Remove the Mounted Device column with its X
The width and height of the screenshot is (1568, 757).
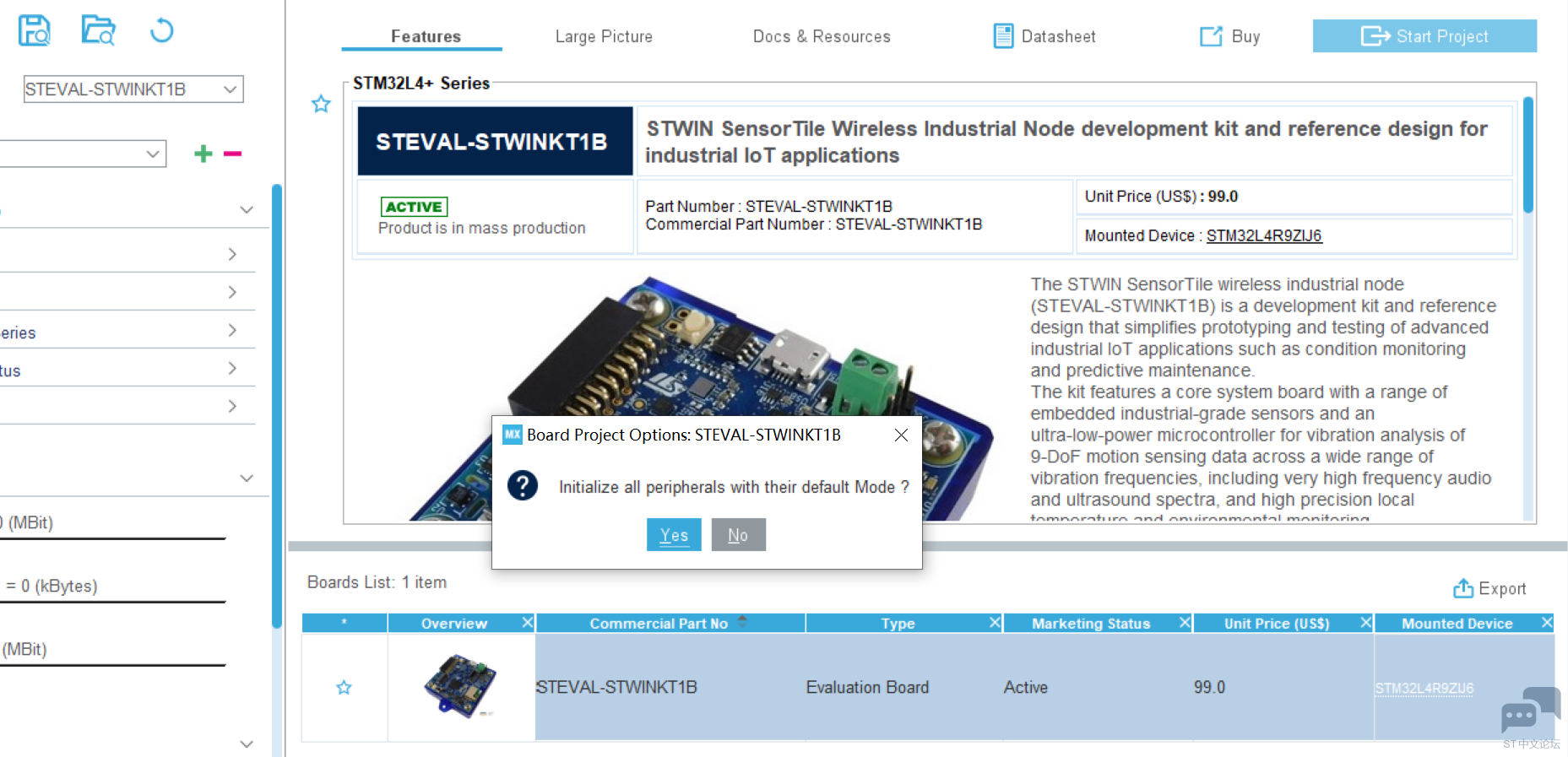point(1547,623)
